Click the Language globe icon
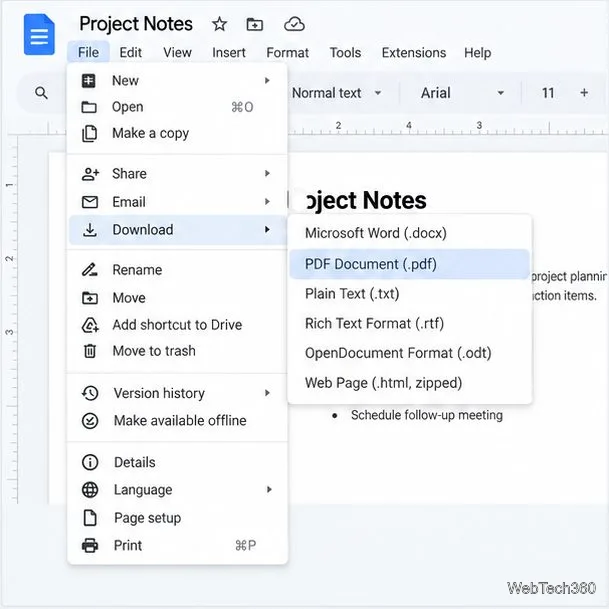609x609 pixels. click(90, 490)
